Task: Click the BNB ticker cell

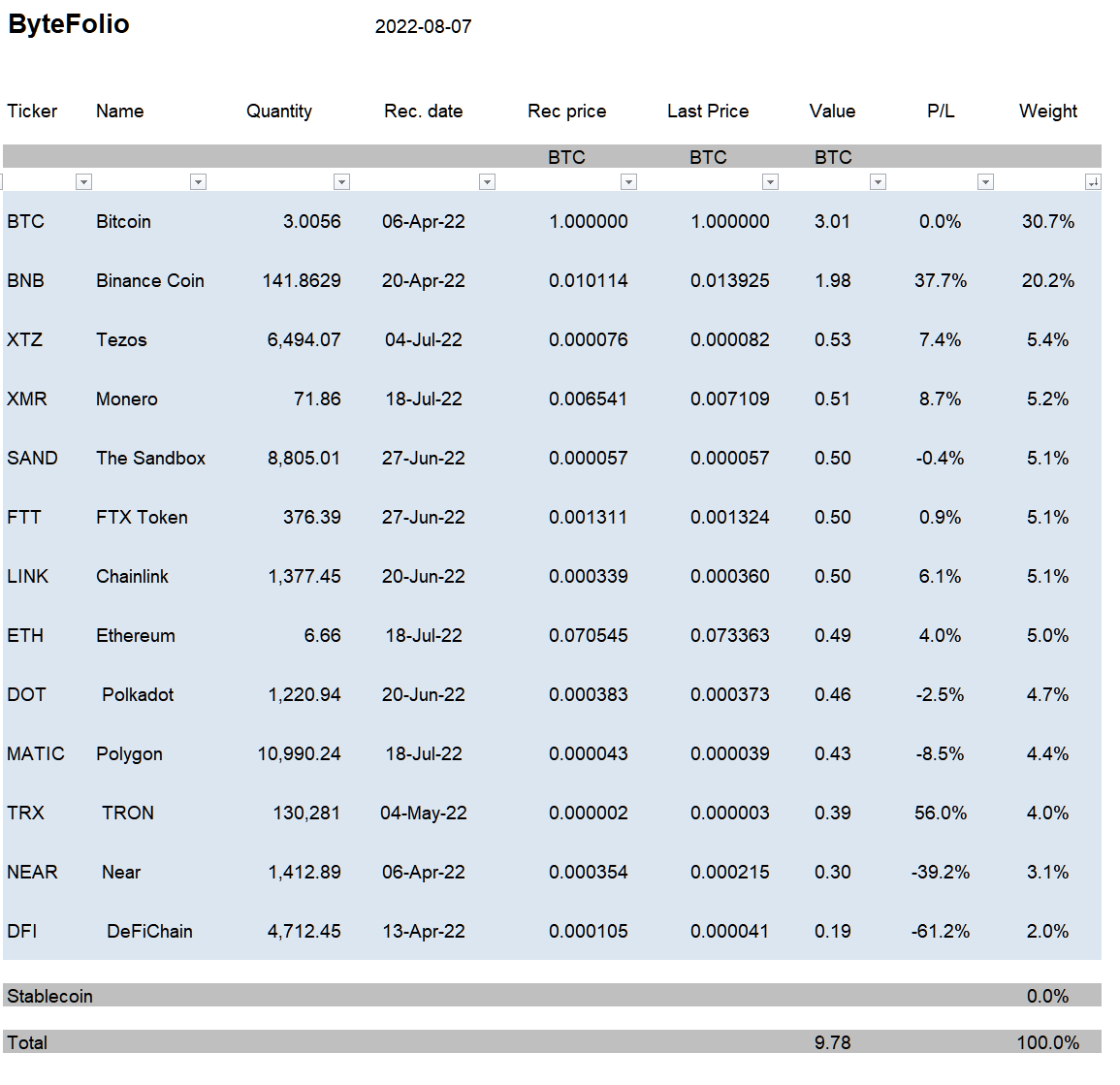Action: pyautogui.click(x=26, y=281)
